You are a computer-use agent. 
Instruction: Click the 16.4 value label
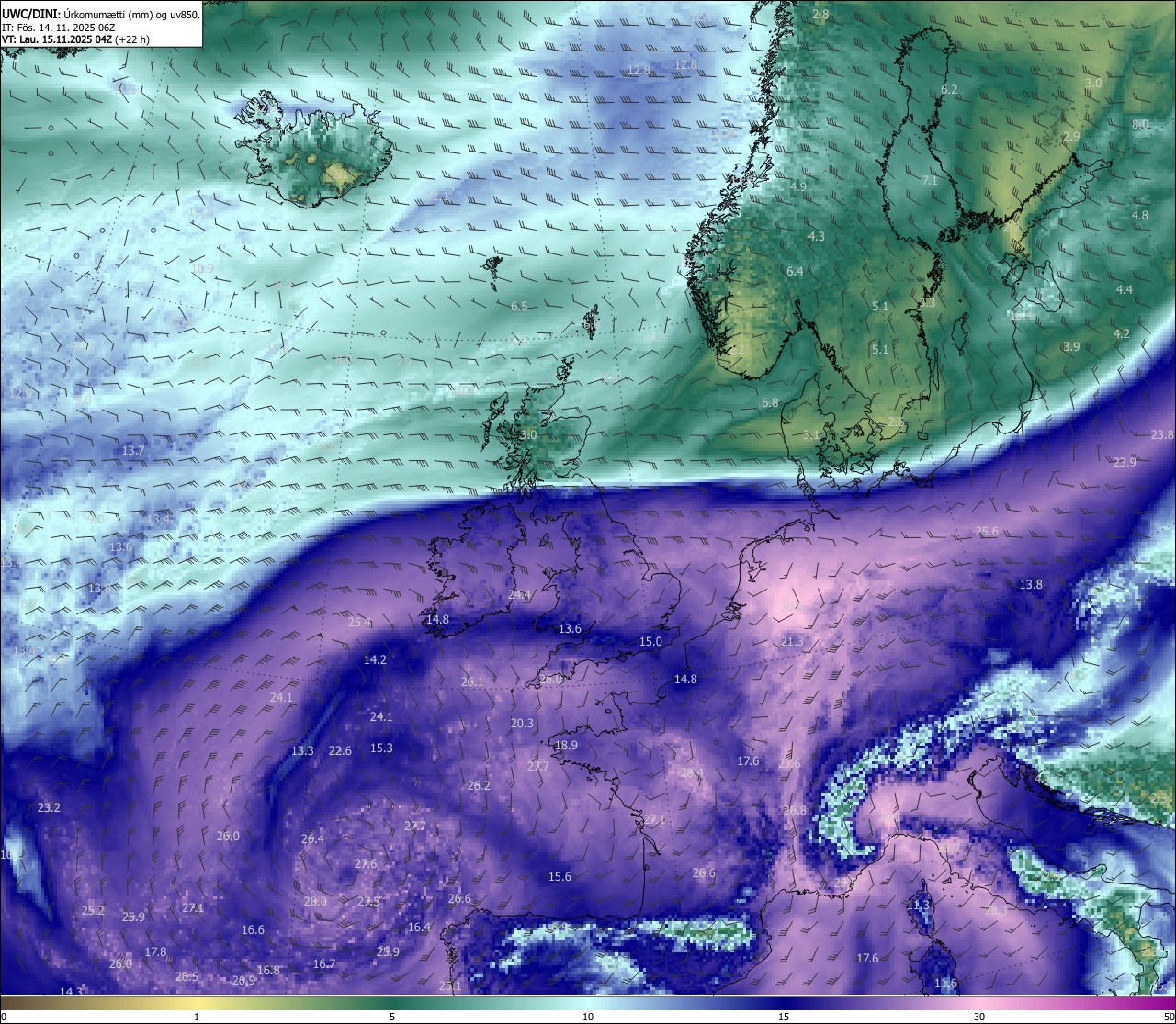419,928
